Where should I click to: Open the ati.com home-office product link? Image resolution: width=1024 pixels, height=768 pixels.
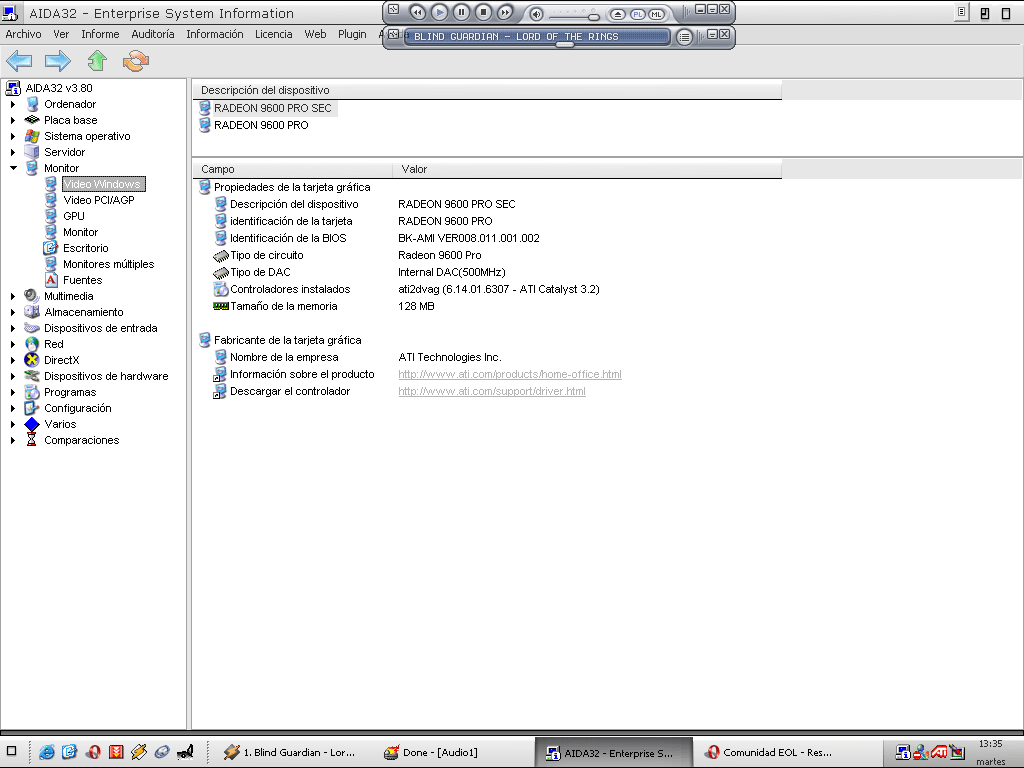click(510, 375)
